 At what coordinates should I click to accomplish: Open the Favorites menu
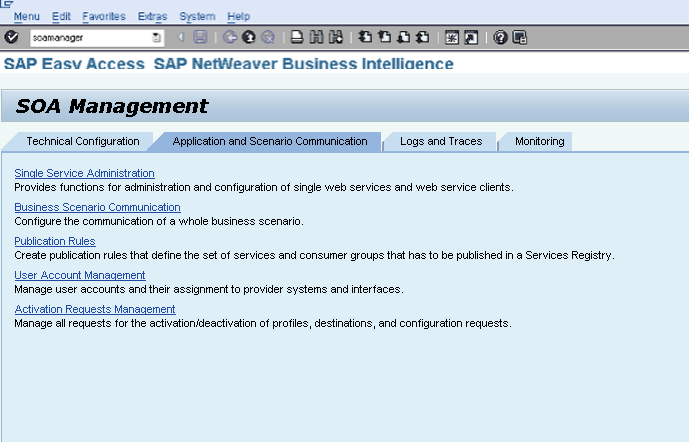pos(104,16)
